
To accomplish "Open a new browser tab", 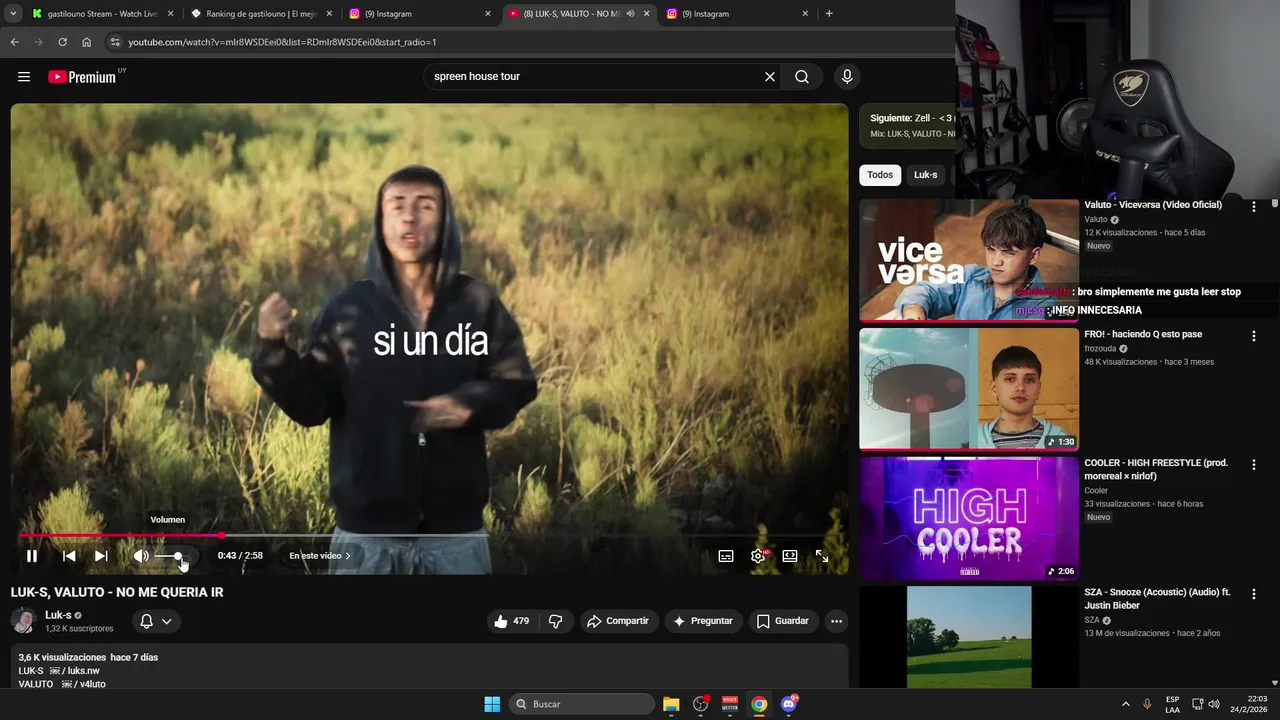I will (829, 14).
